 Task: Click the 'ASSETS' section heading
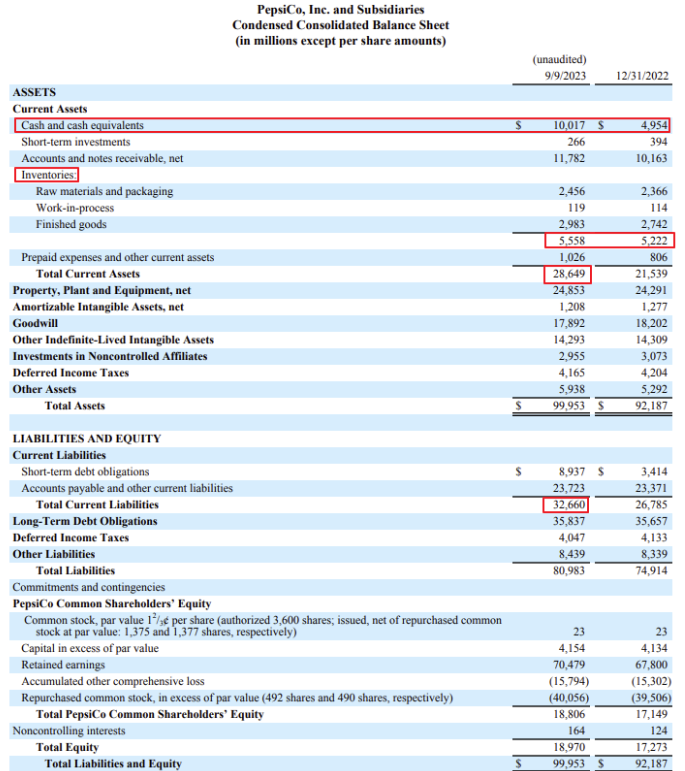pyautogui.click(x=34, y=92)
